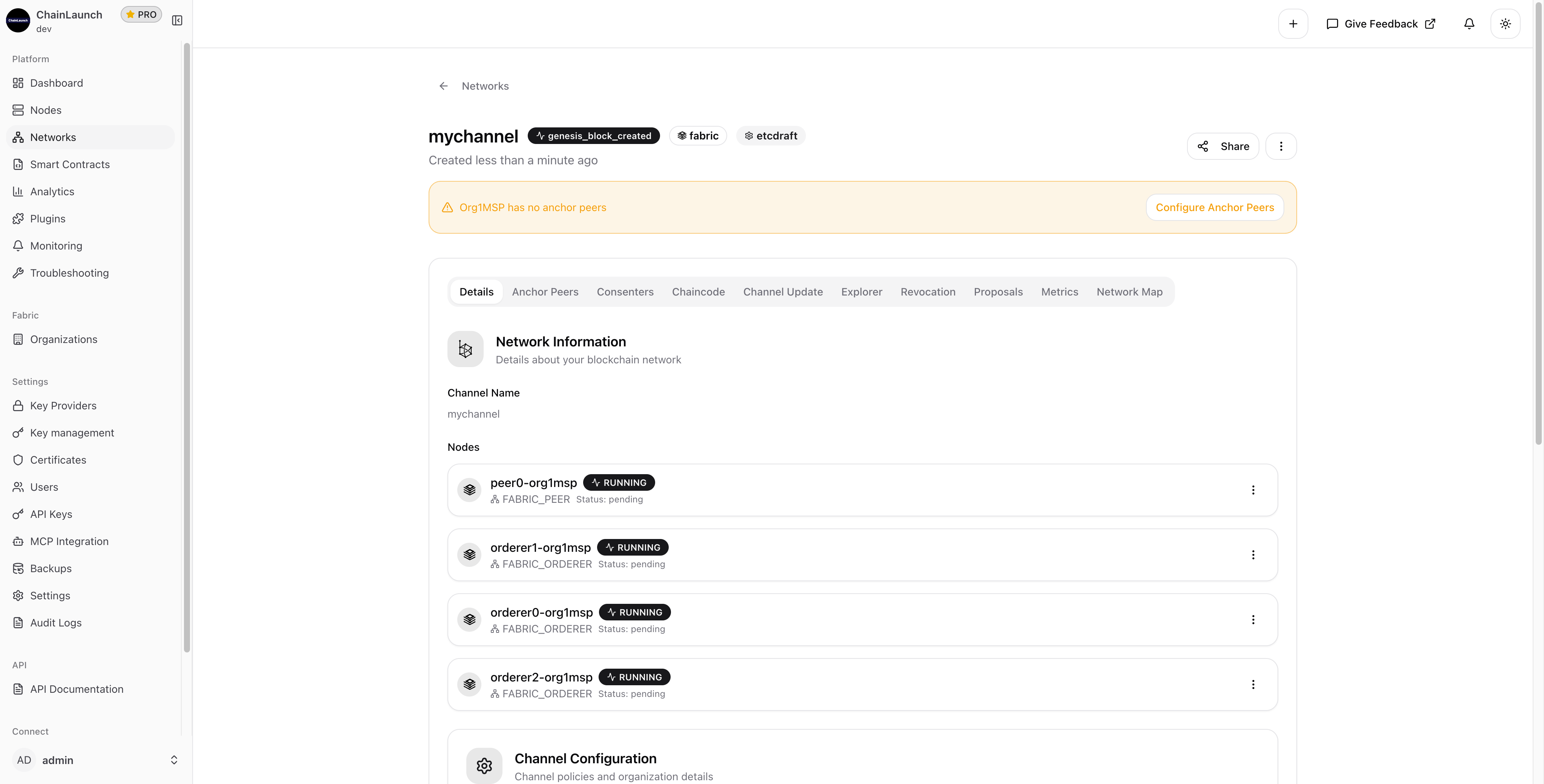Go to Plugins in sidebar
This screenshot has height=784, width=1544.
[x=47, y=219]
